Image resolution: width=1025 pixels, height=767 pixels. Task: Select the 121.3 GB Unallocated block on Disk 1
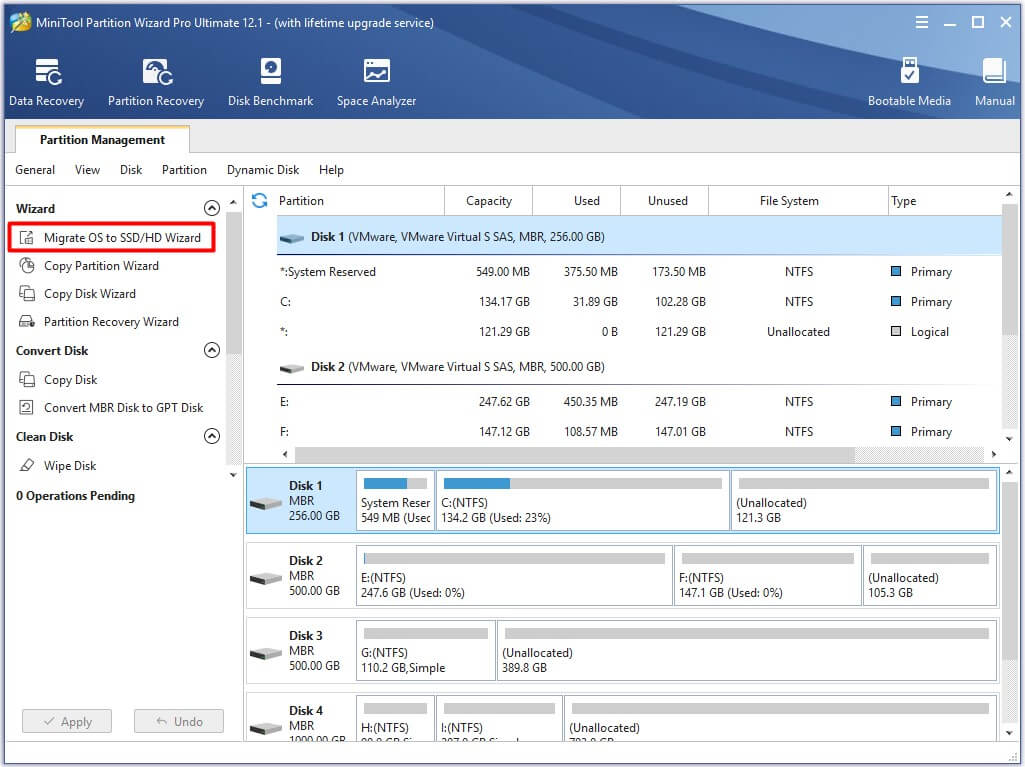pyautogui.click(x=864, y=501)
